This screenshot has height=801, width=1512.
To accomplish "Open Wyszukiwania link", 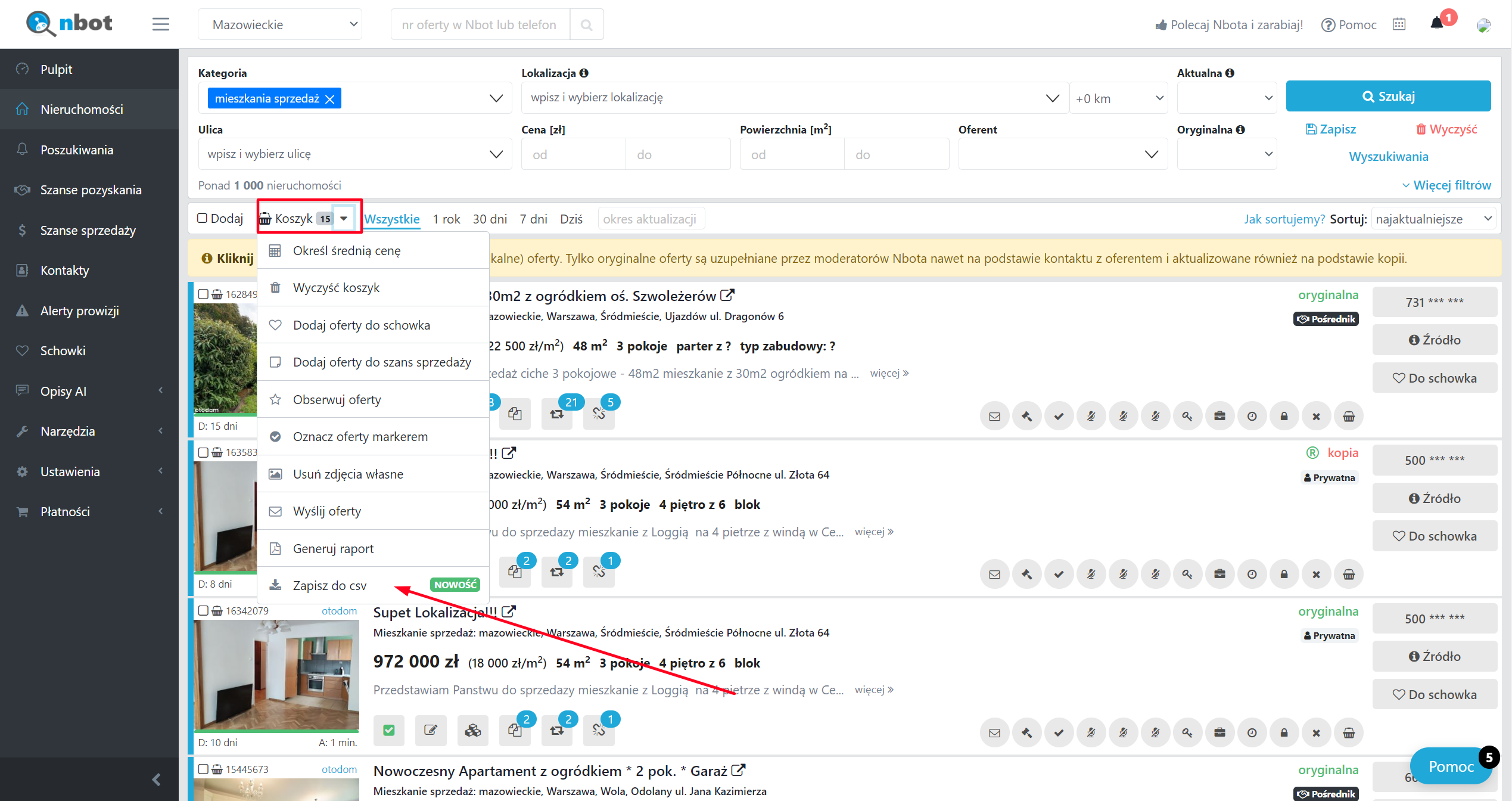I will (x=1388, y=157).
